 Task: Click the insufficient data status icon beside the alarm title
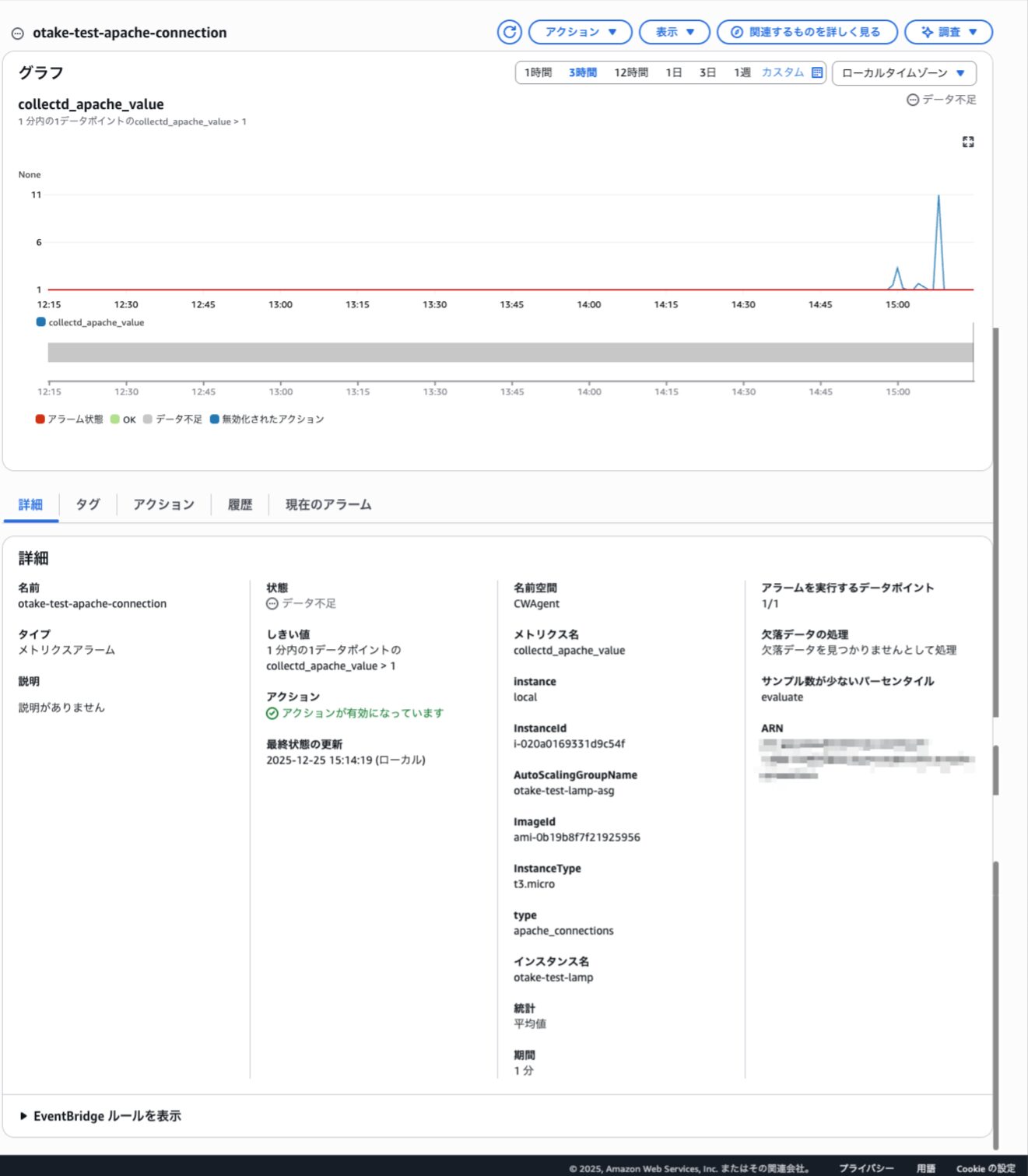17,33
